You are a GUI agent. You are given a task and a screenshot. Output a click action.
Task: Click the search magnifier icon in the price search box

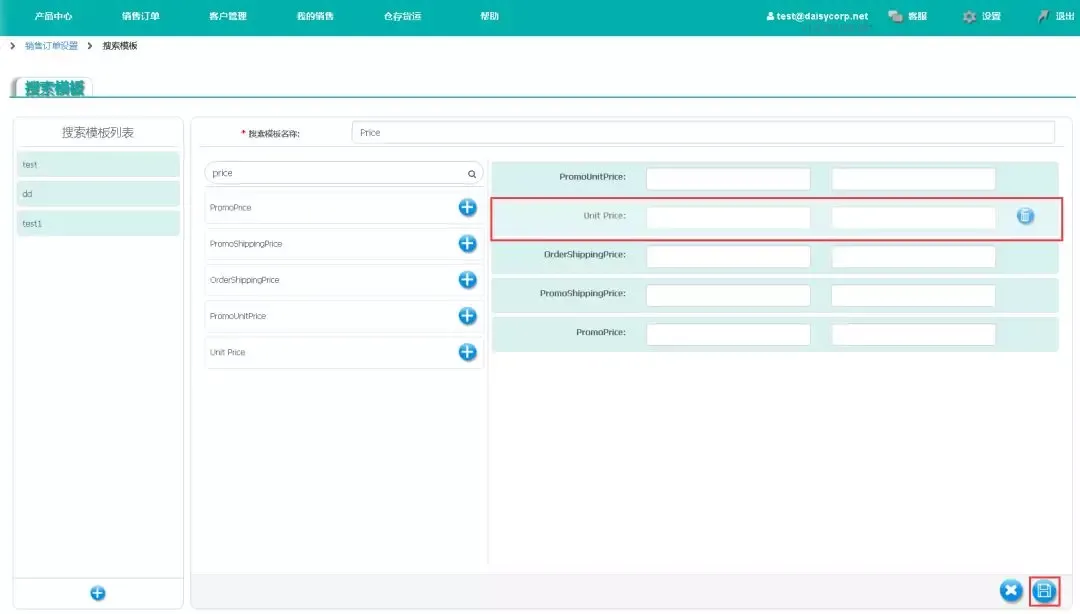pyautogui.click(x=472, y=174)
